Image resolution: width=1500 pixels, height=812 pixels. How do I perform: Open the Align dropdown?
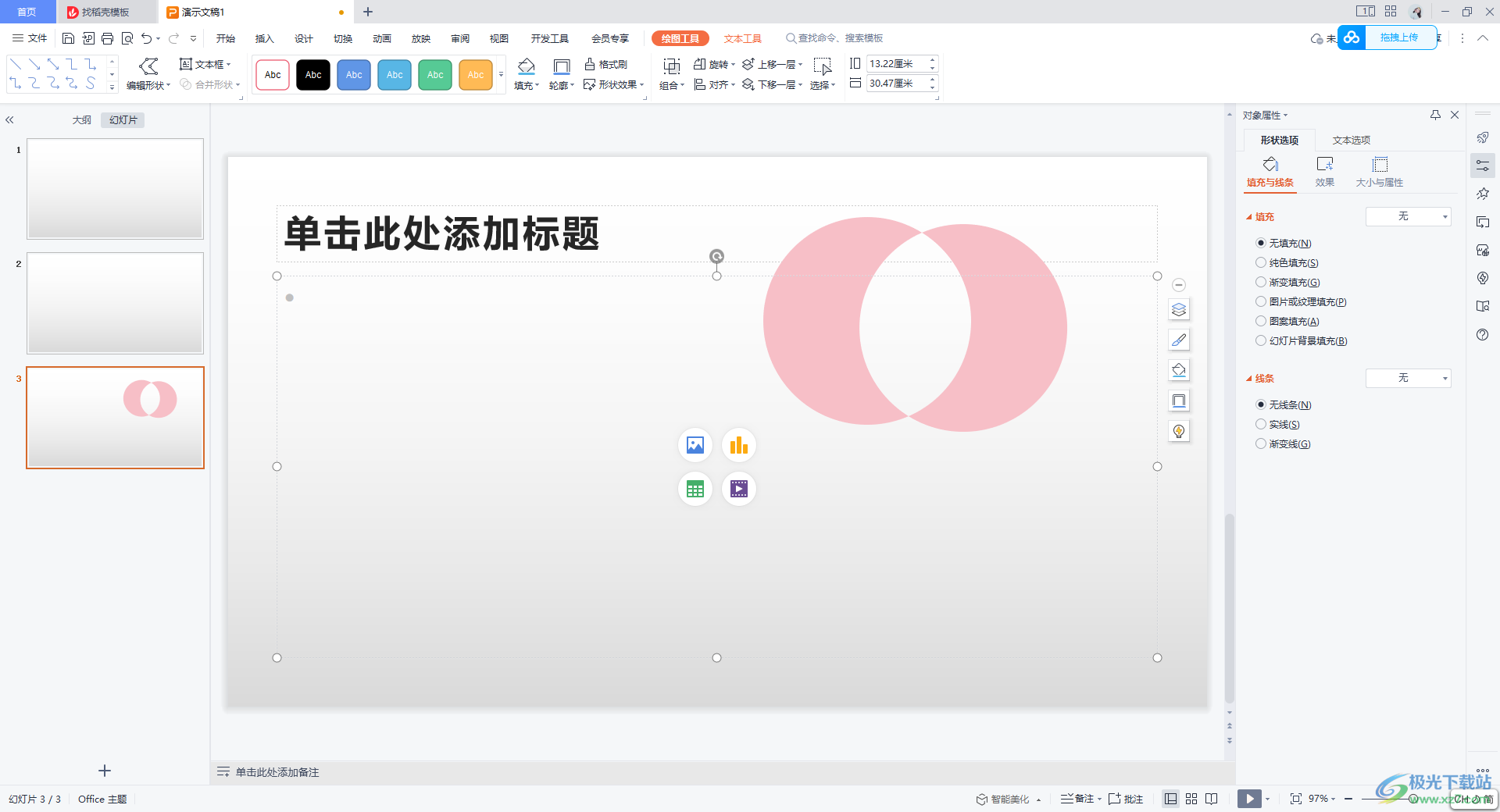coord(715,84)
